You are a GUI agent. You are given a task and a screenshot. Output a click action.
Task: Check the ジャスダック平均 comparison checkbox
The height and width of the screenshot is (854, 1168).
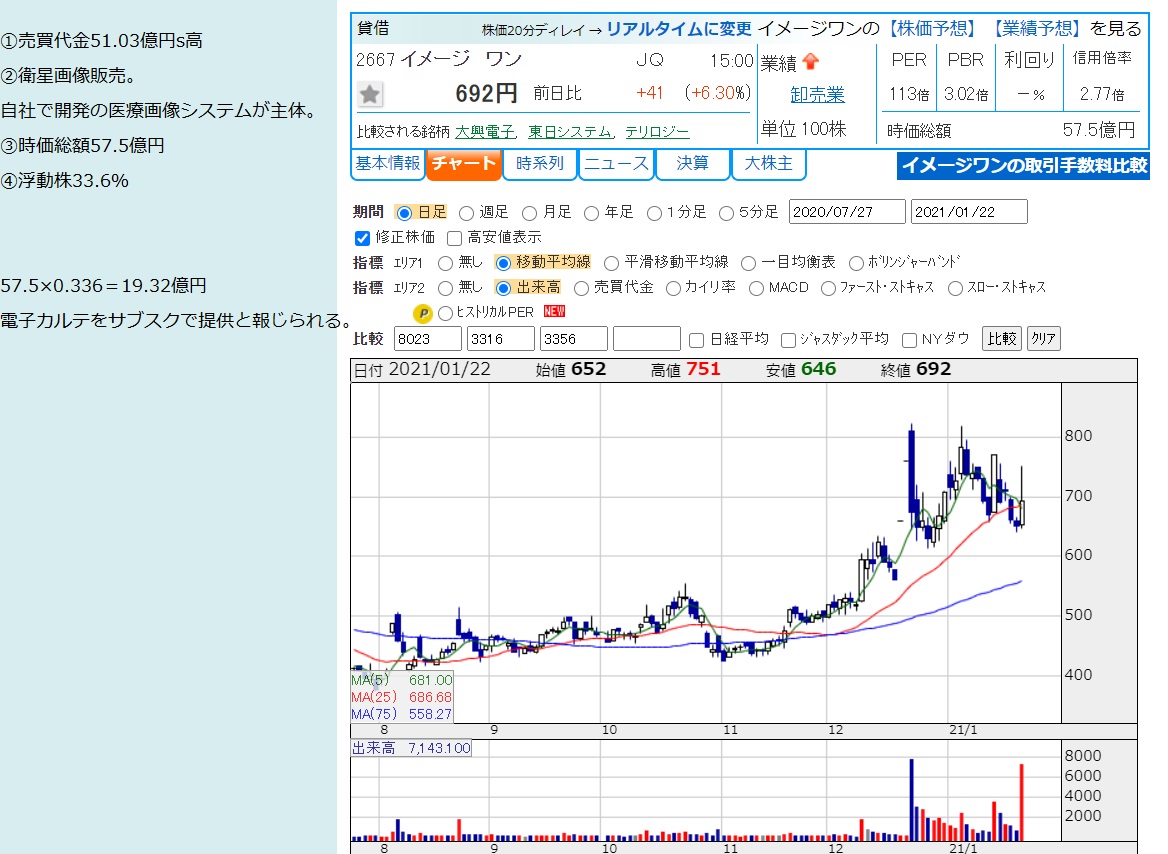[x=788, y=341]
